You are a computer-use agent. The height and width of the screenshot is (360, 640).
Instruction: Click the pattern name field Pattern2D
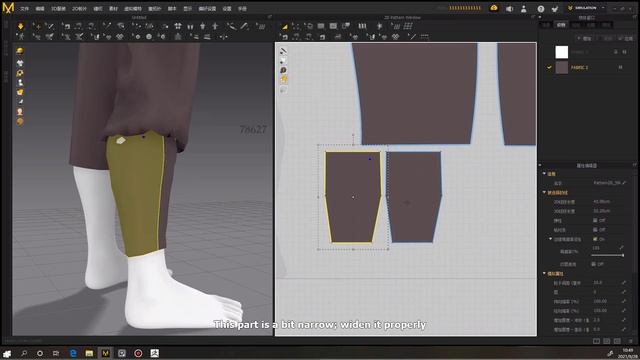(x=607, y=182)
